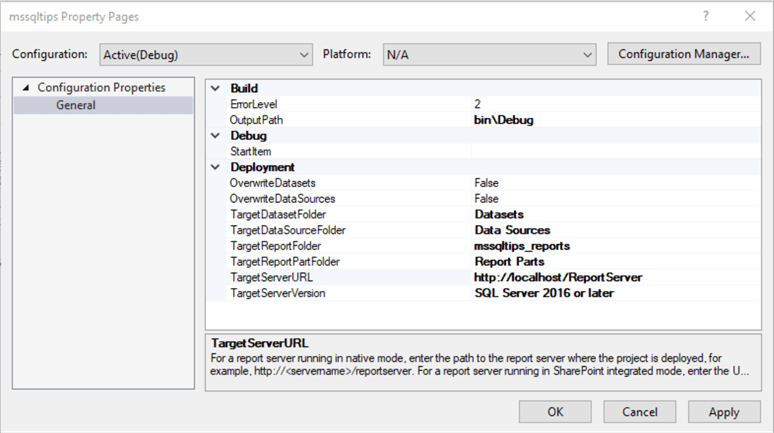Close the mssqltips Property Pages dialog
Image resolution: width=774 pixels, height=433 pixels.
(x=750, y=17)
